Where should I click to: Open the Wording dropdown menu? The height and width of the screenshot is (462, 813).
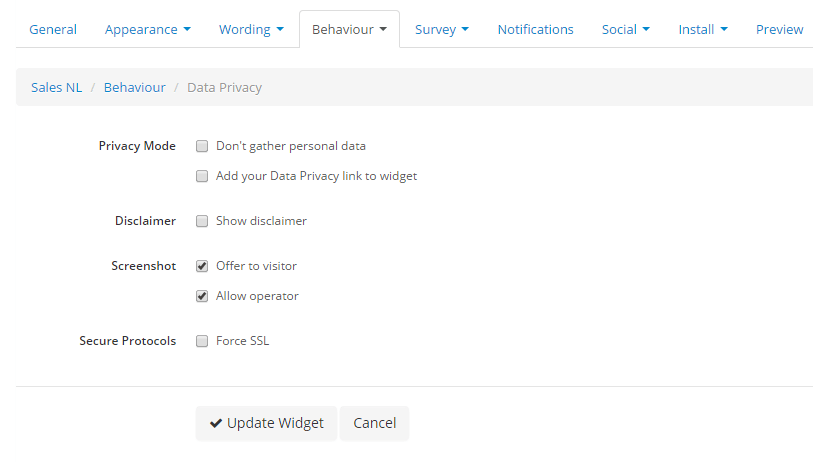251,29
